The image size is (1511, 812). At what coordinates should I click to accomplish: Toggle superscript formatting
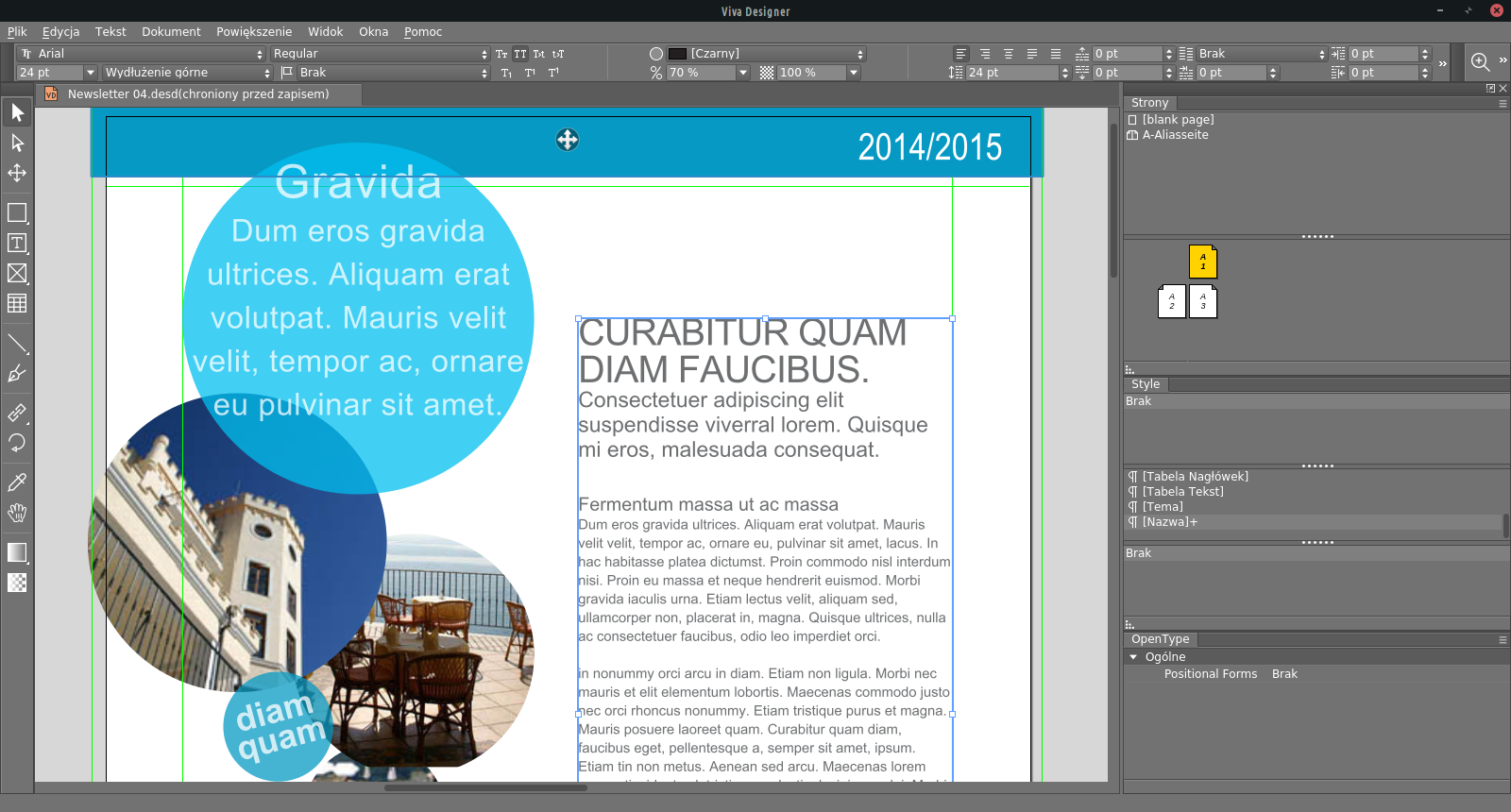(x=553, y=73)
